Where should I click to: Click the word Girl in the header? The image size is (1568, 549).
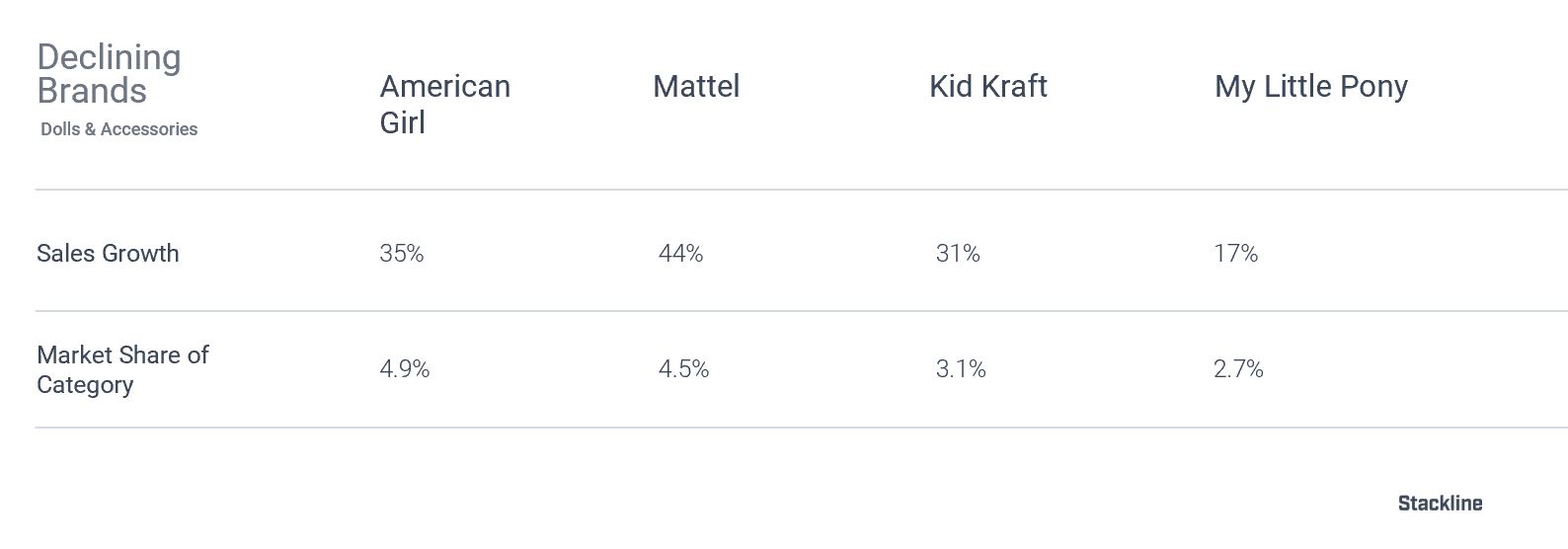403,122
